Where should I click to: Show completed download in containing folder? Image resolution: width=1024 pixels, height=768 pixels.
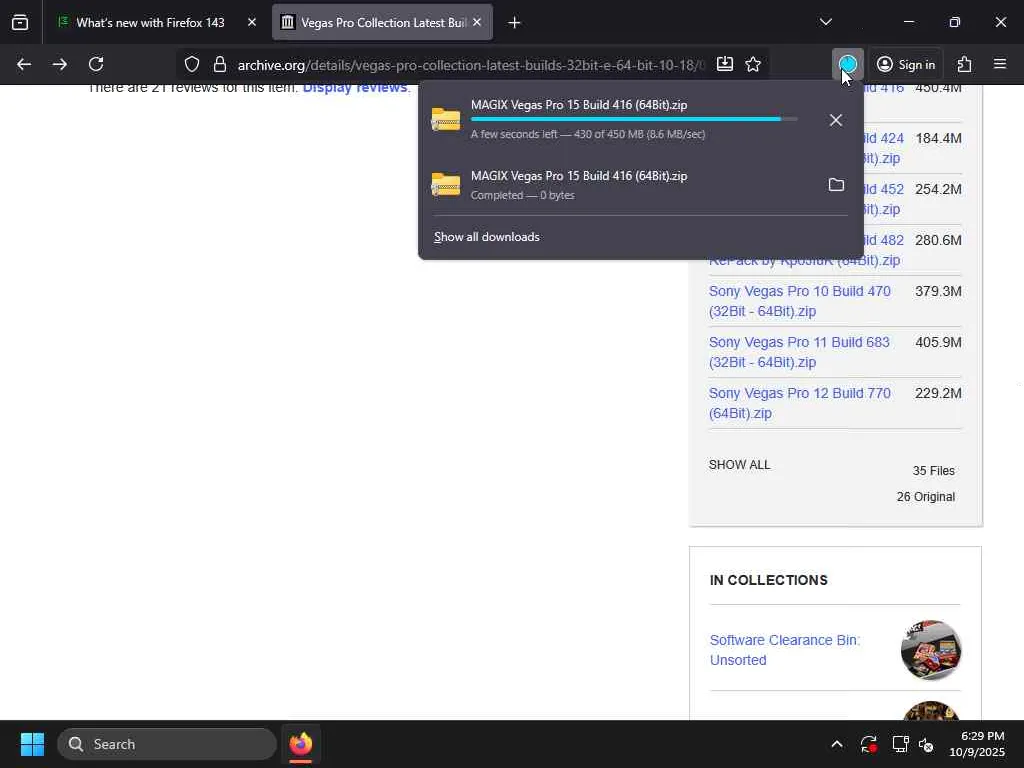tap(836, 185)
